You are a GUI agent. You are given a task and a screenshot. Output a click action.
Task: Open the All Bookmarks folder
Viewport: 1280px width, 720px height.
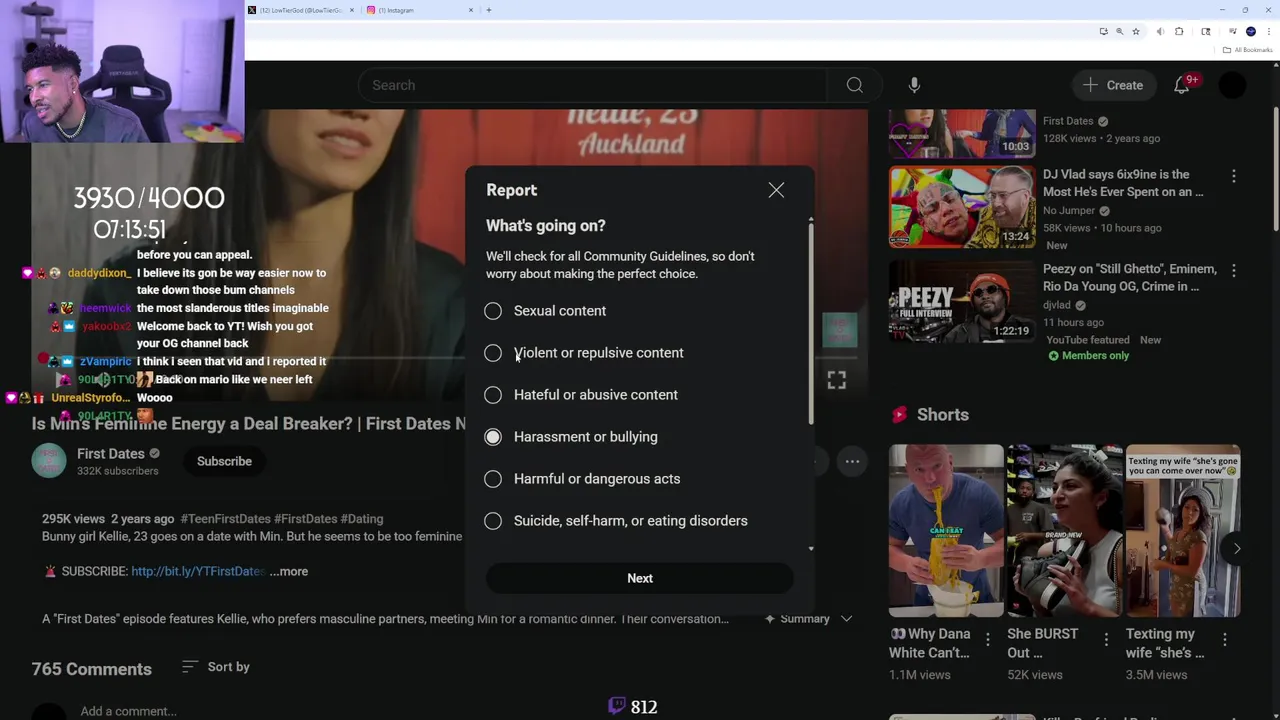pos(1249,50)
